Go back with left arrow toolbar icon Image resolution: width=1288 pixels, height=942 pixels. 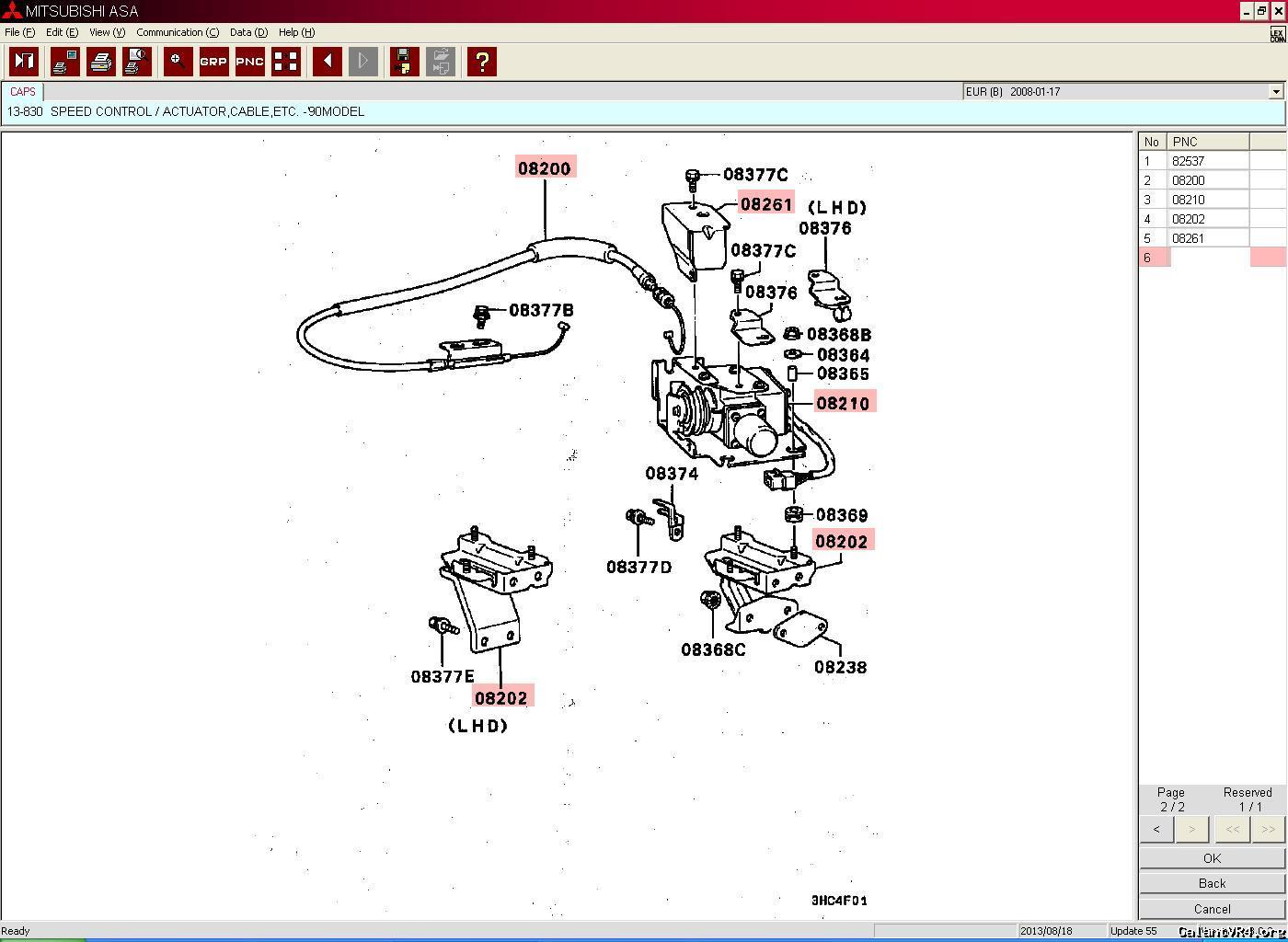pos(327,62)
